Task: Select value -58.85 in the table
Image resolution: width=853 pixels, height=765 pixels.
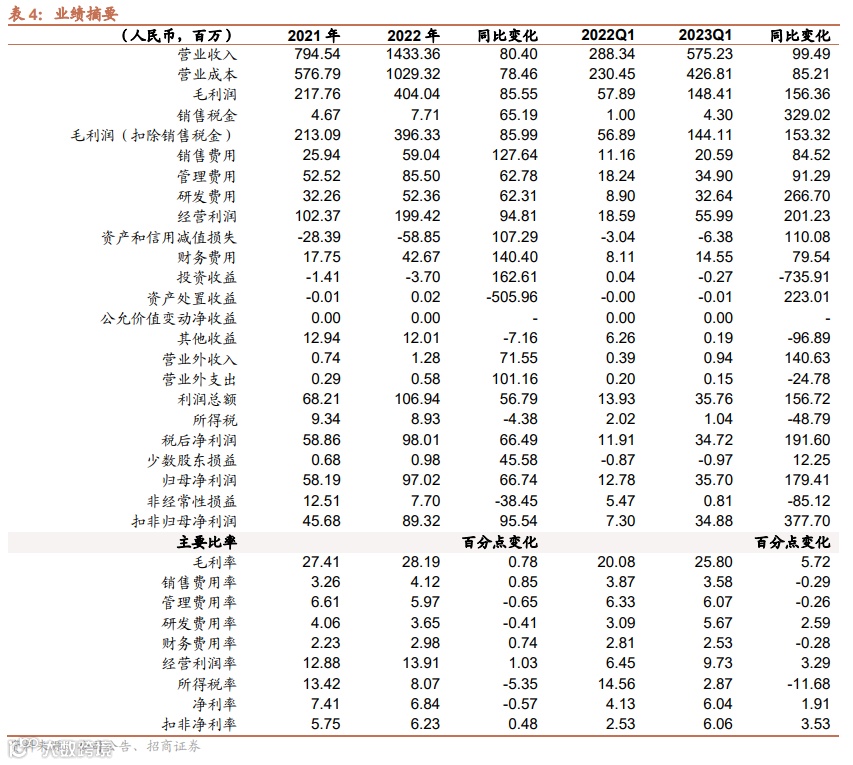Action: [x=418, y=237]
